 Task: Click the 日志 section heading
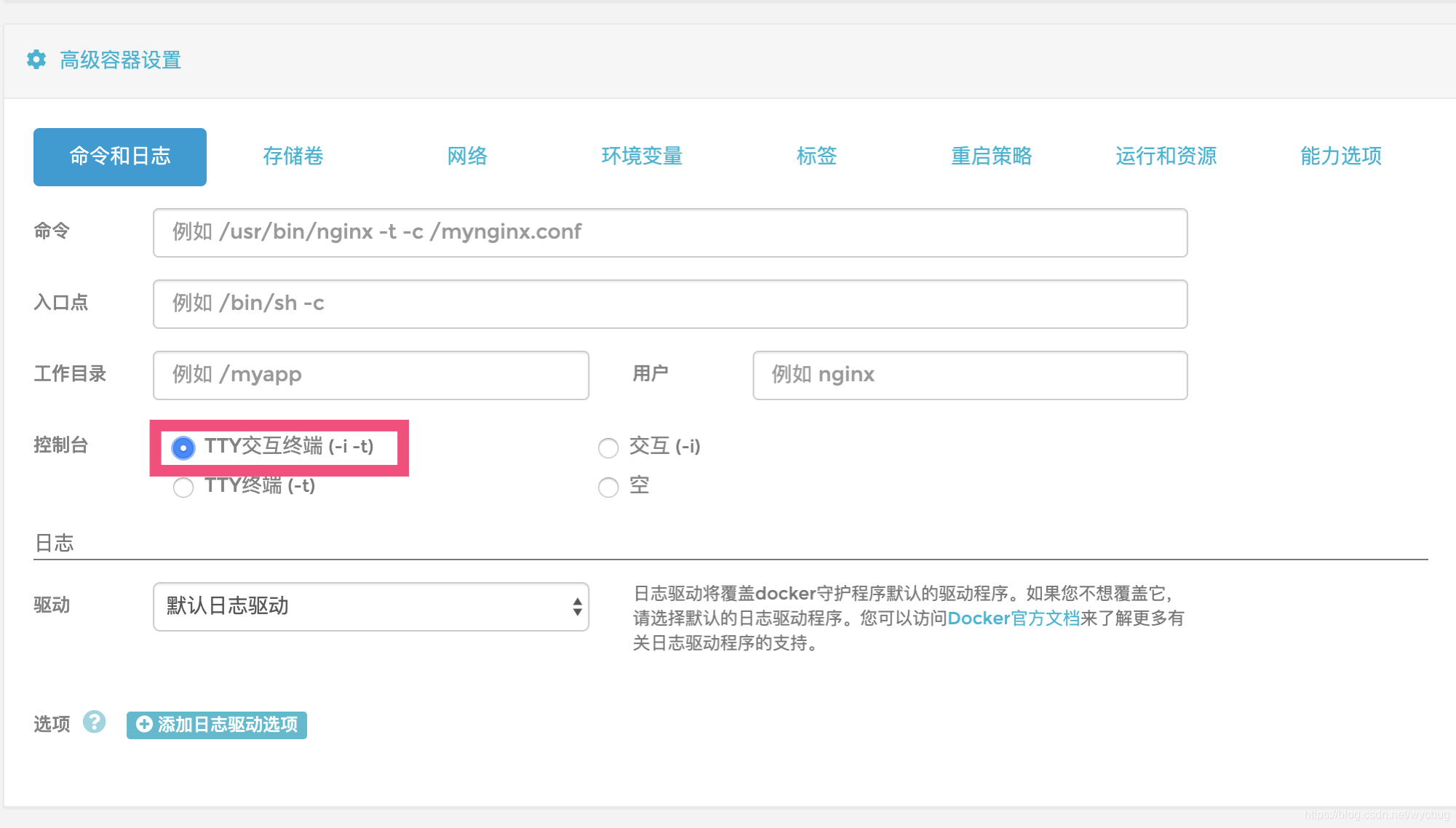pos(54,543)
